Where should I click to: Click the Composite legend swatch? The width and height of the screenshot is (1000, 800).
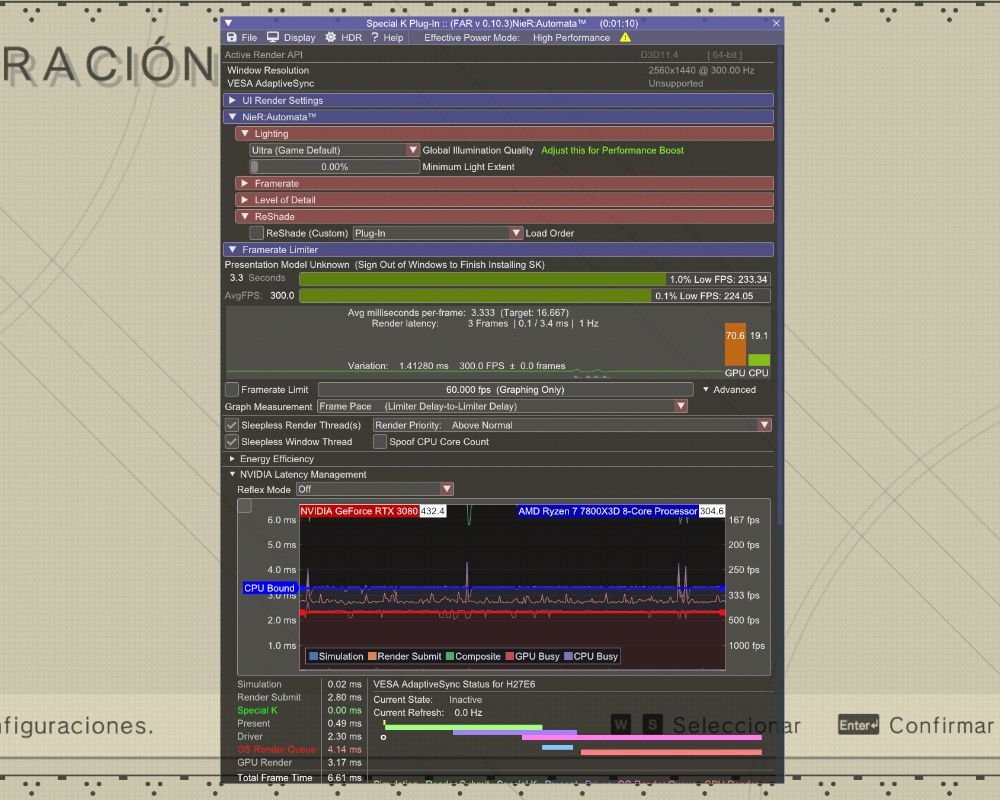(450, 656)
